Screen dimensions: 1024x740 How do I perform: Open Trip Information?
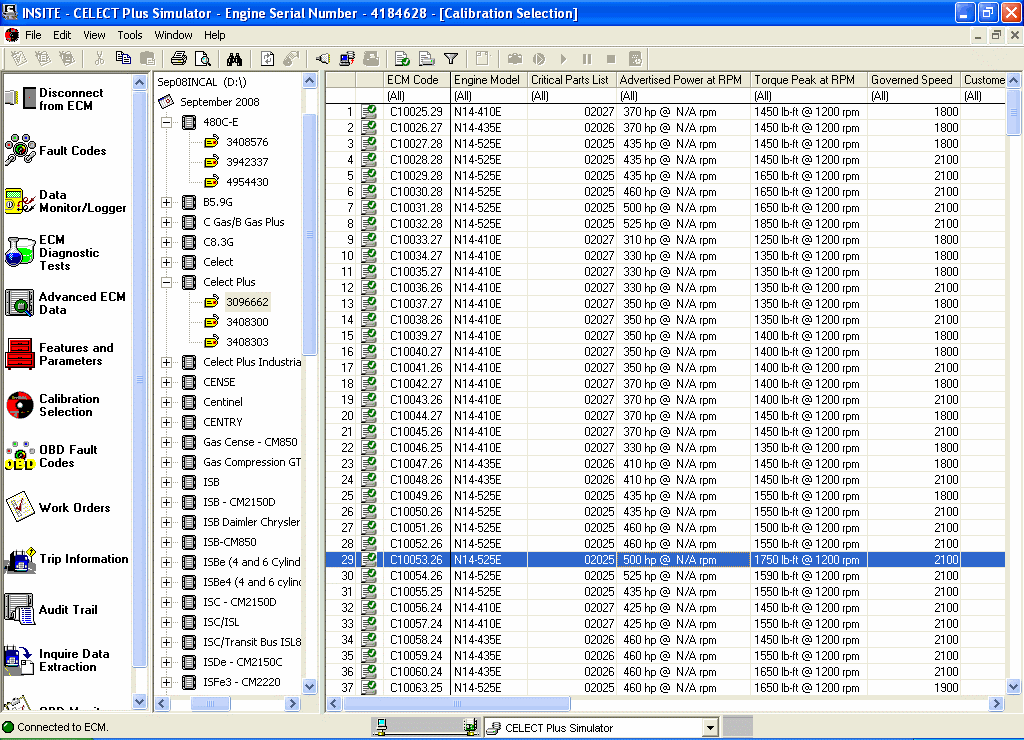coord(67,559)
